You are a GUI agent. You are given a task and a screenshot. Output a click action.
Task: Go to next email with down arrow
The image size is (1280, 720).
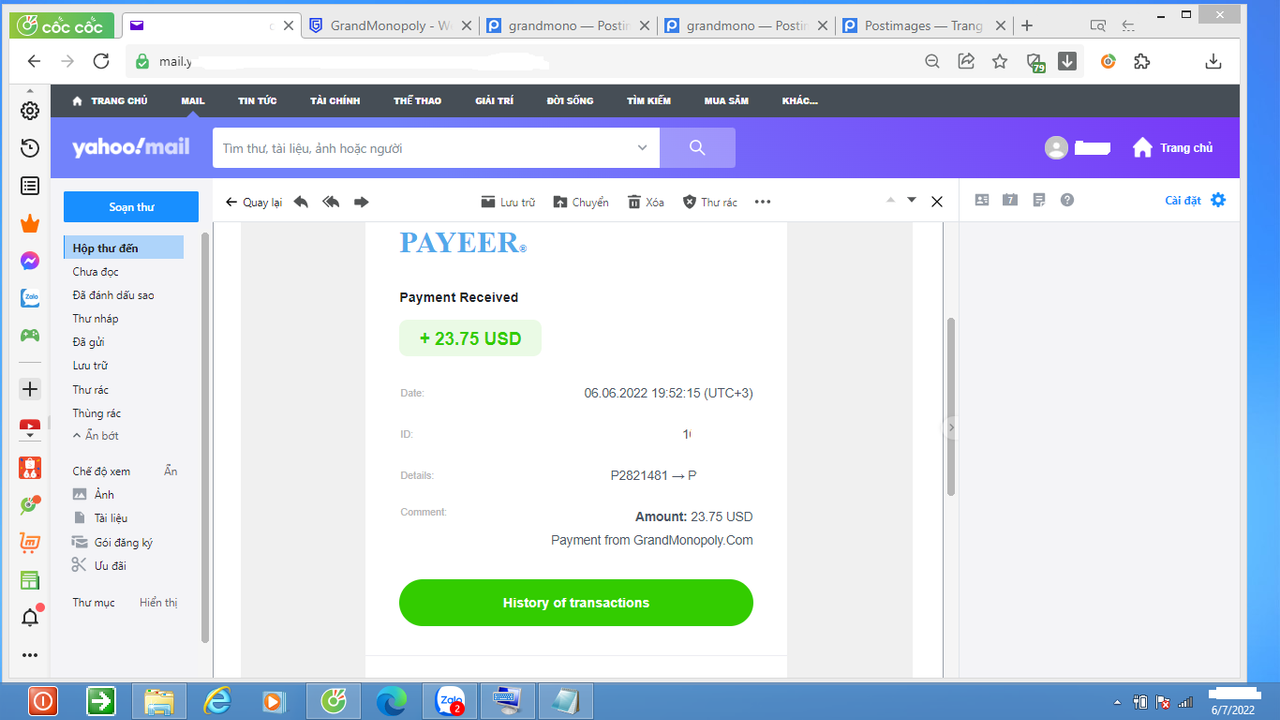(912, 201)
